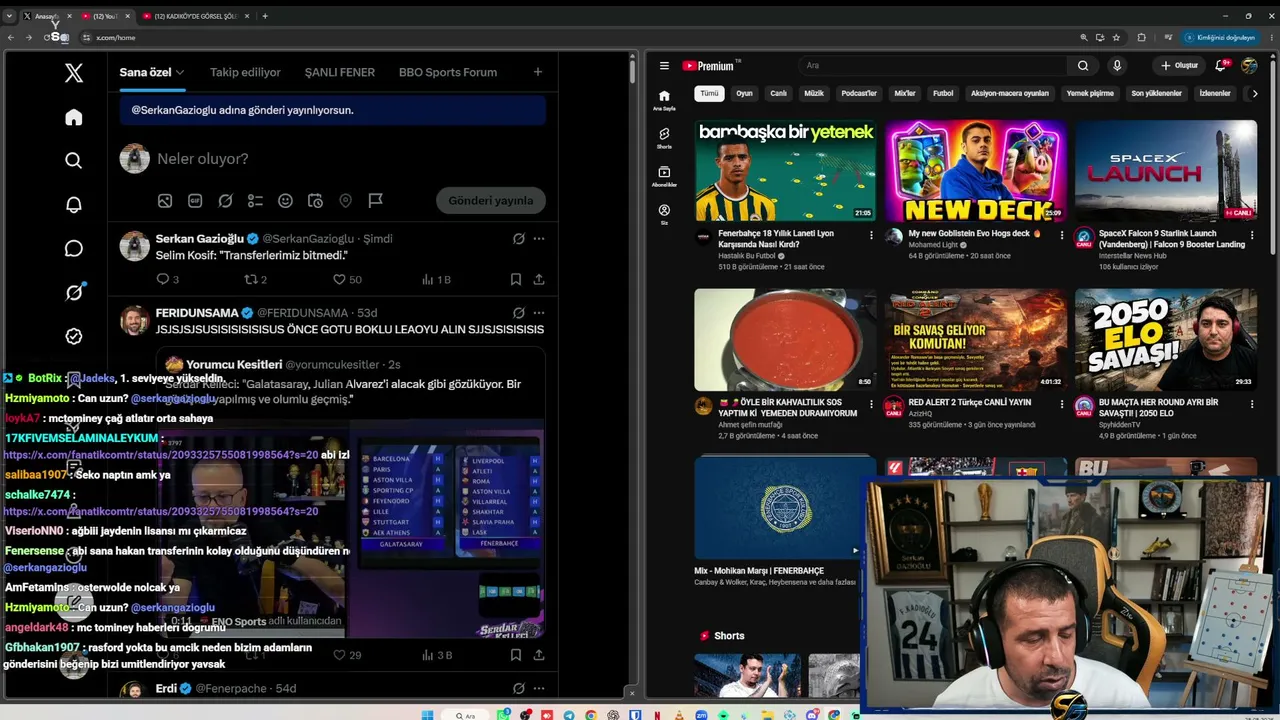Click the YouTube Ara search box
This screenshot has height=720, width=1280.
click(x=932, y=66)
